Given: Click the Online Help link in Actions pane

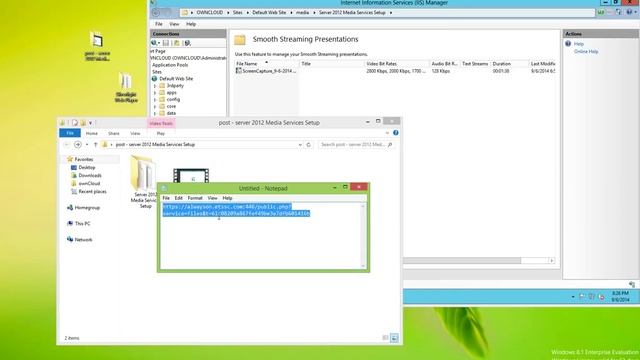Looking at the screenshot, I should click(586, 51).
